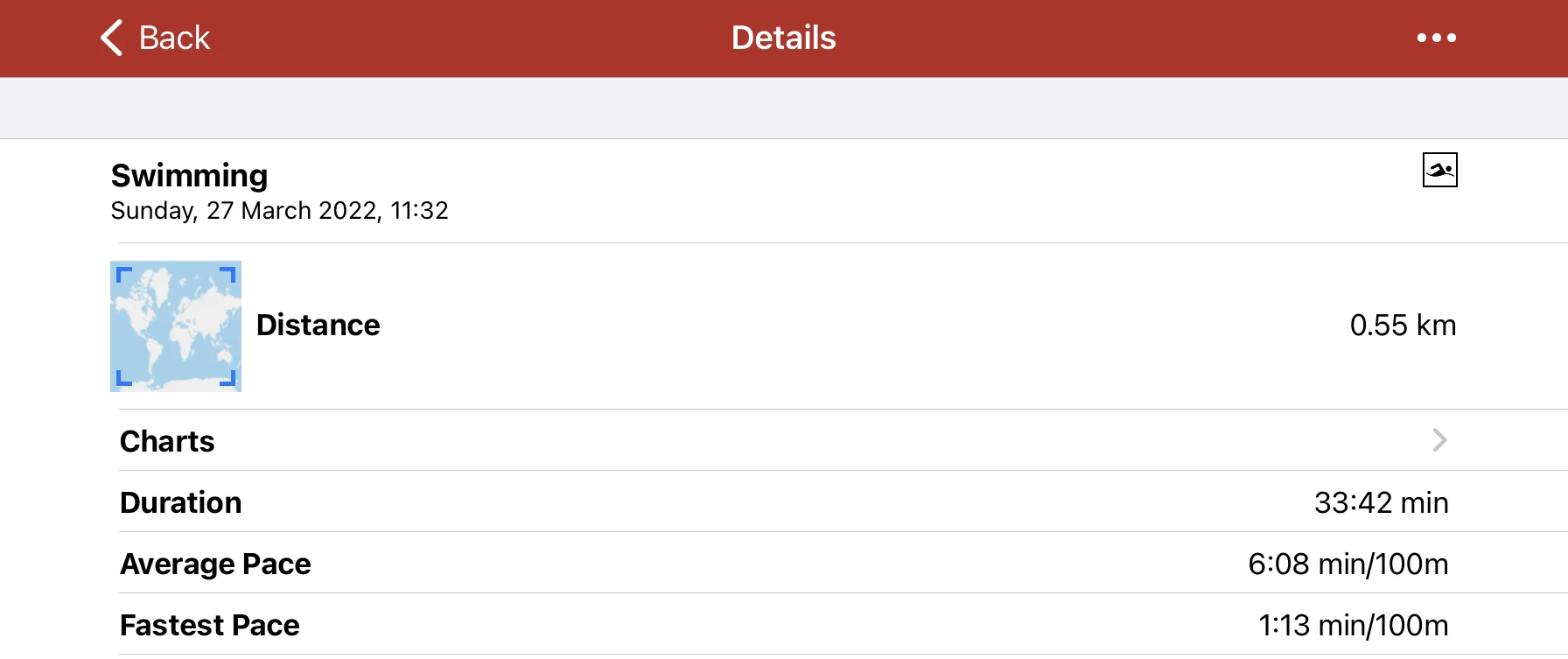This screenshot has width=1568, height=659.
Task: Click the 1:13 min/100m fastest pace value
Action: coord(1353,625)
